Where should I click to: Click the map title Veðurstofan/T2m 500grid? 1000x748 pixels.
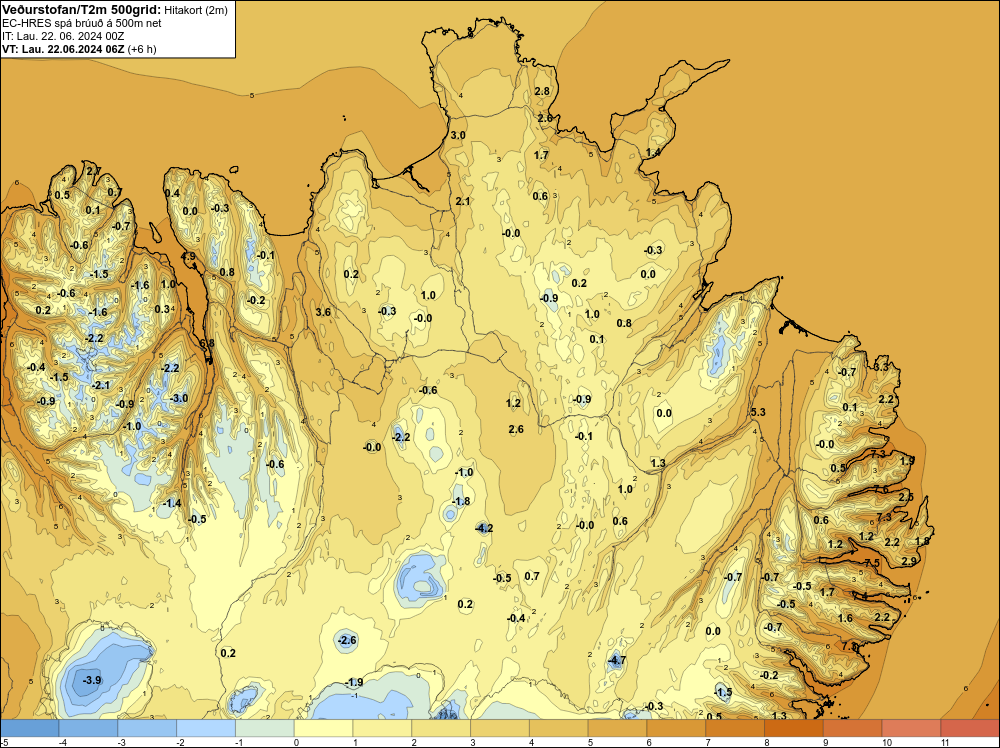click(80, 10)
